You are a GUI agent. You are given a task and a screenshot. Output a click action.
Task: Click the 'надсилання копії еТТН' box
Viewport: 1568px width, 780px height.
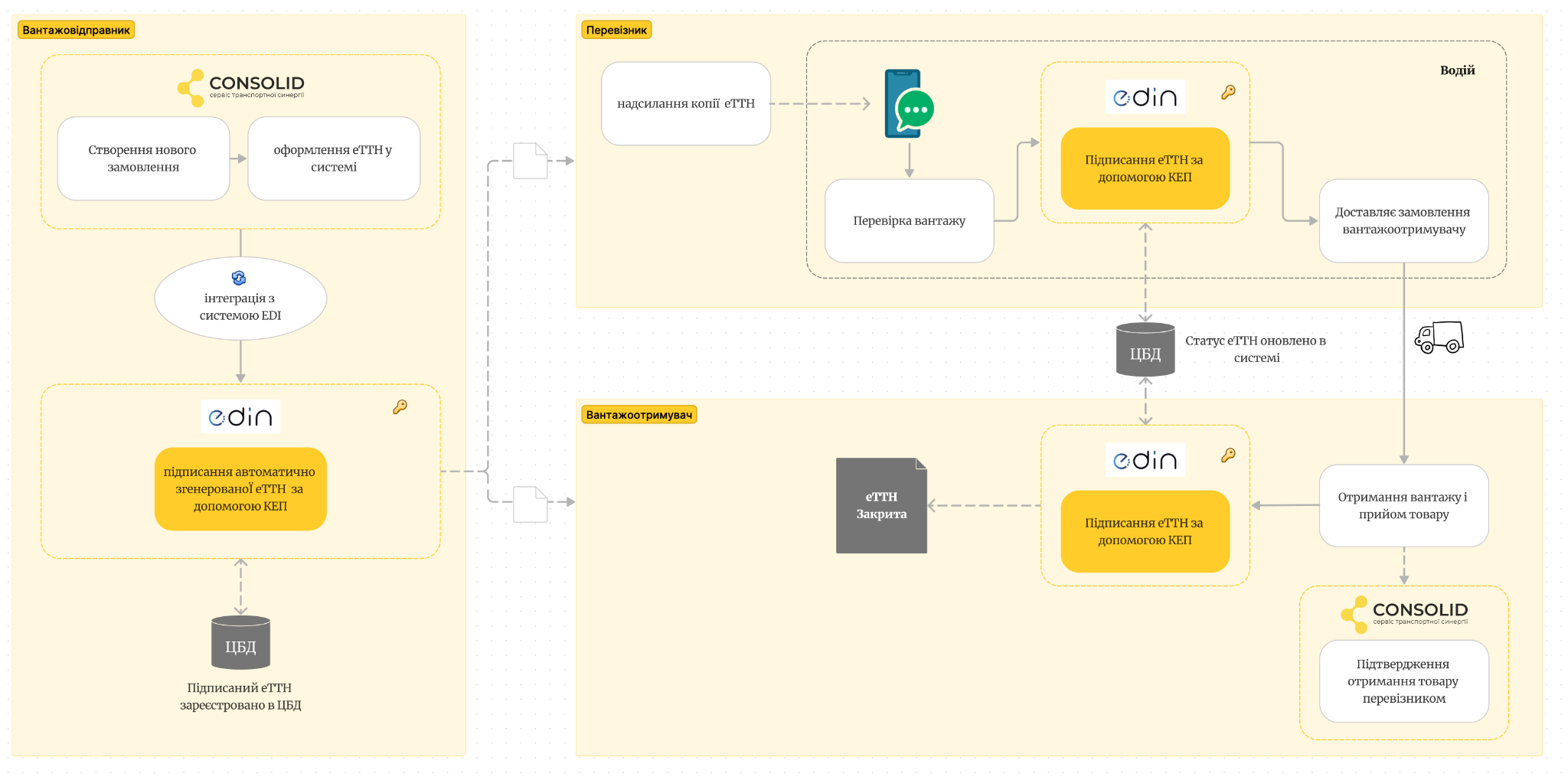coord(685,104)
